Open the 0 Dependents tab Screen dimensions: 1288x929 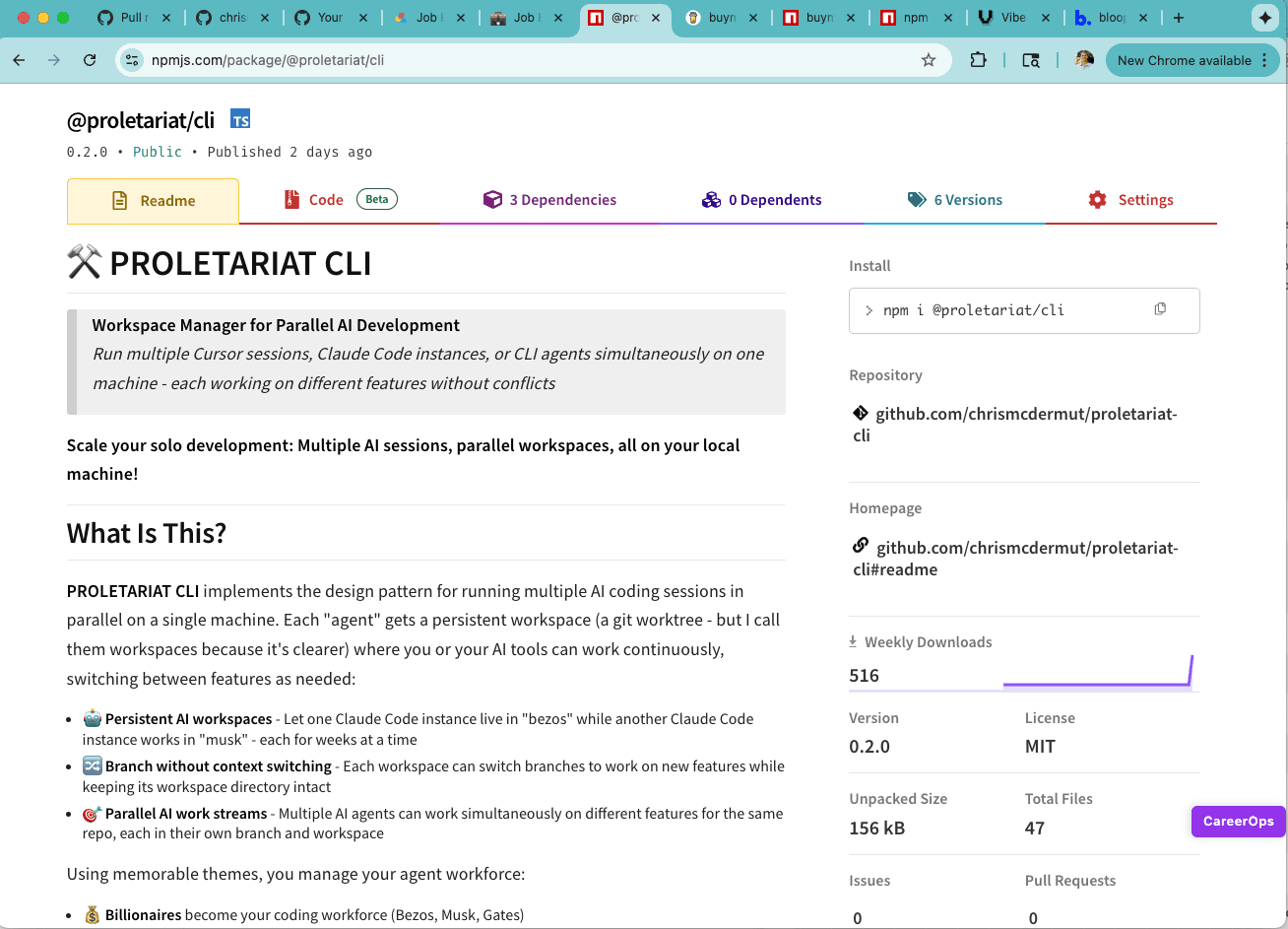click(761, 200)
